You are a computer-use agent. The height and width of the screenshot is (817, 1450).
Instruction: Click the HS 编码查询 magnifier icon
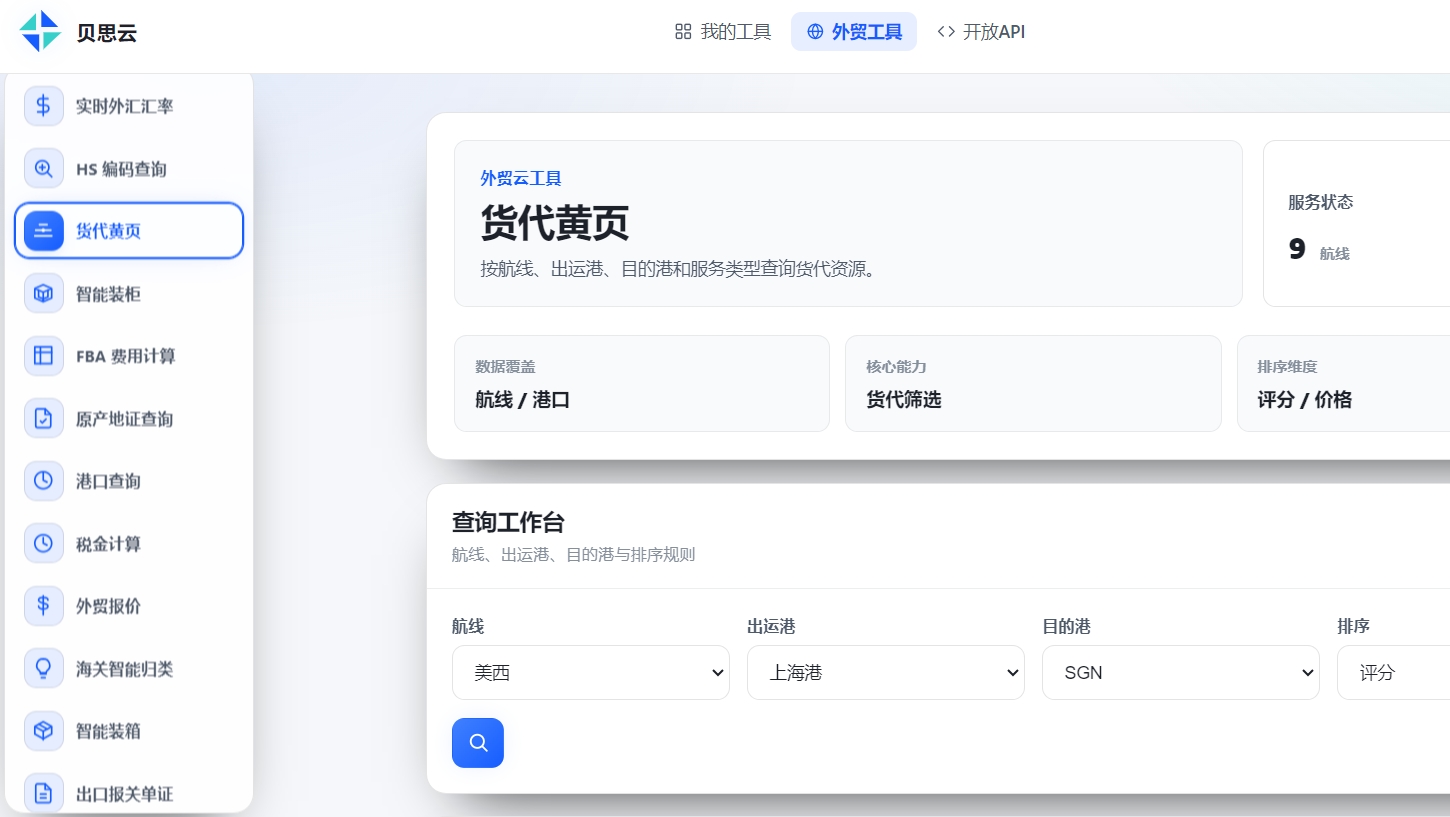click(x=43, y=169)
